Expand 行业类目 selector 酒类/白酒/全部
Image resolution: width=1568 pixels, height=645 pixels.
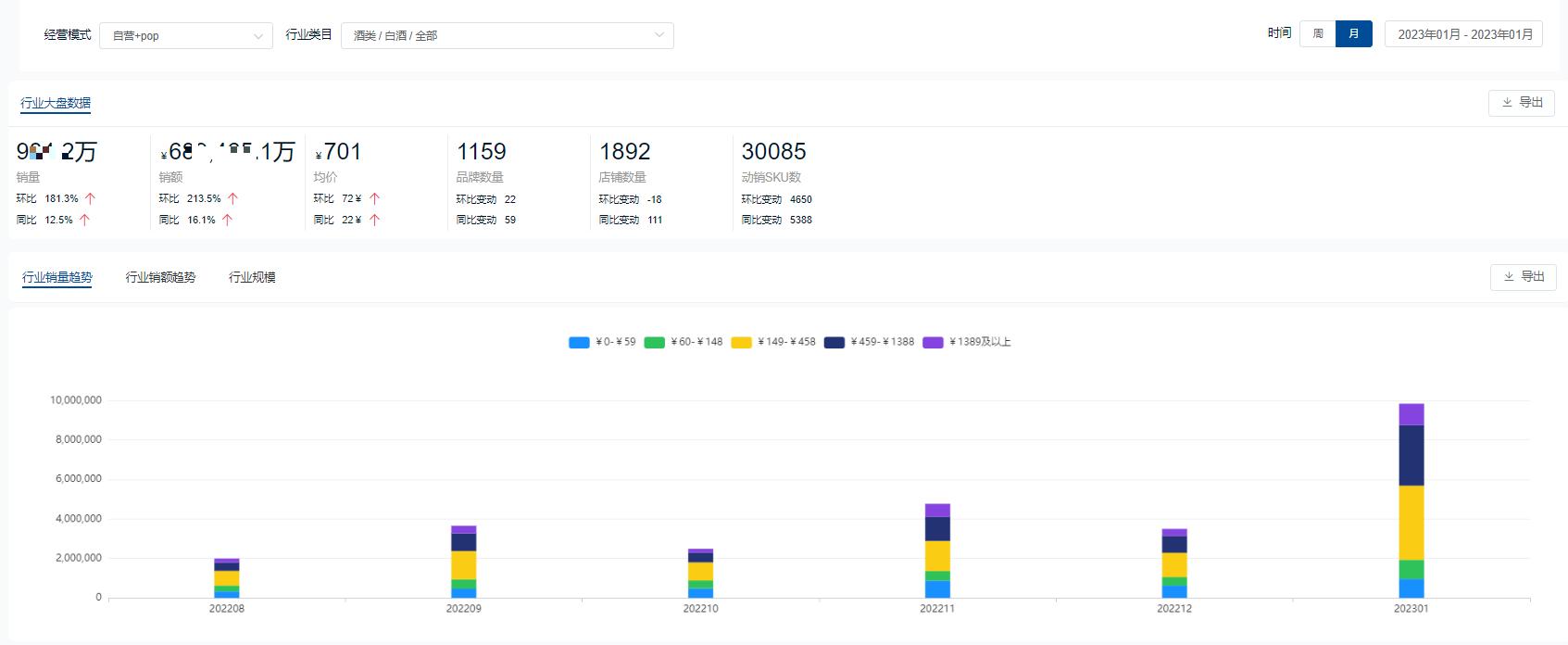point(507,36)
